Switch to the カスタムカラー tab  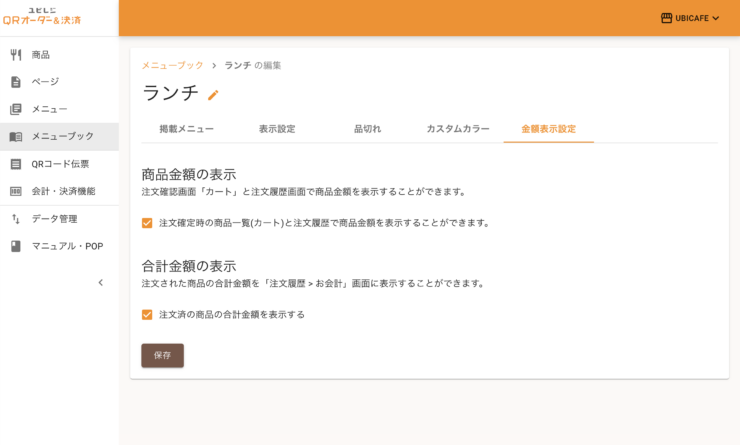tap(458, 129)
